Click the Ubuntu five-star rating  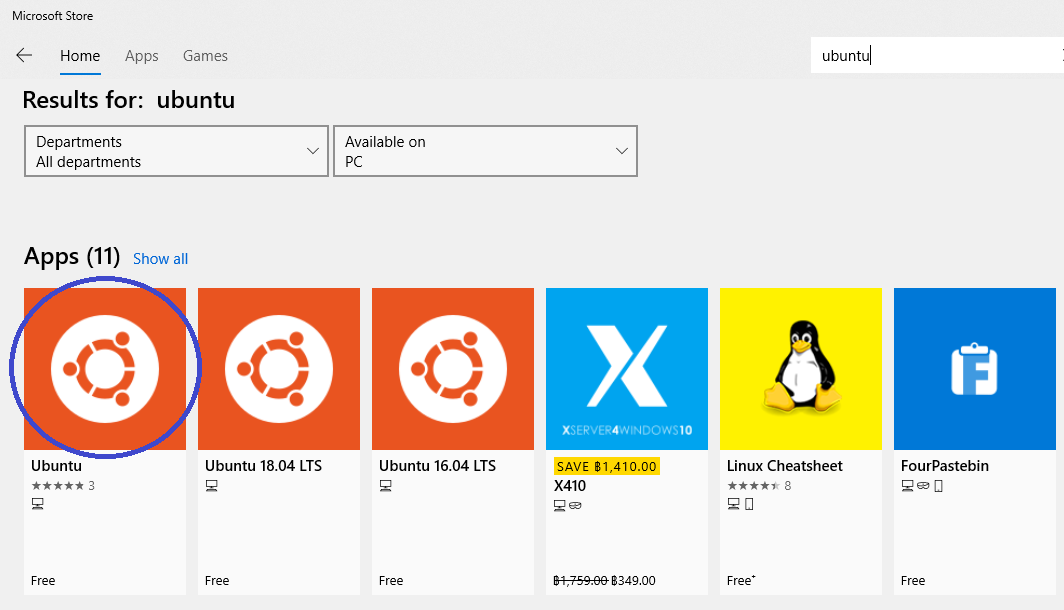coord(57,486)
